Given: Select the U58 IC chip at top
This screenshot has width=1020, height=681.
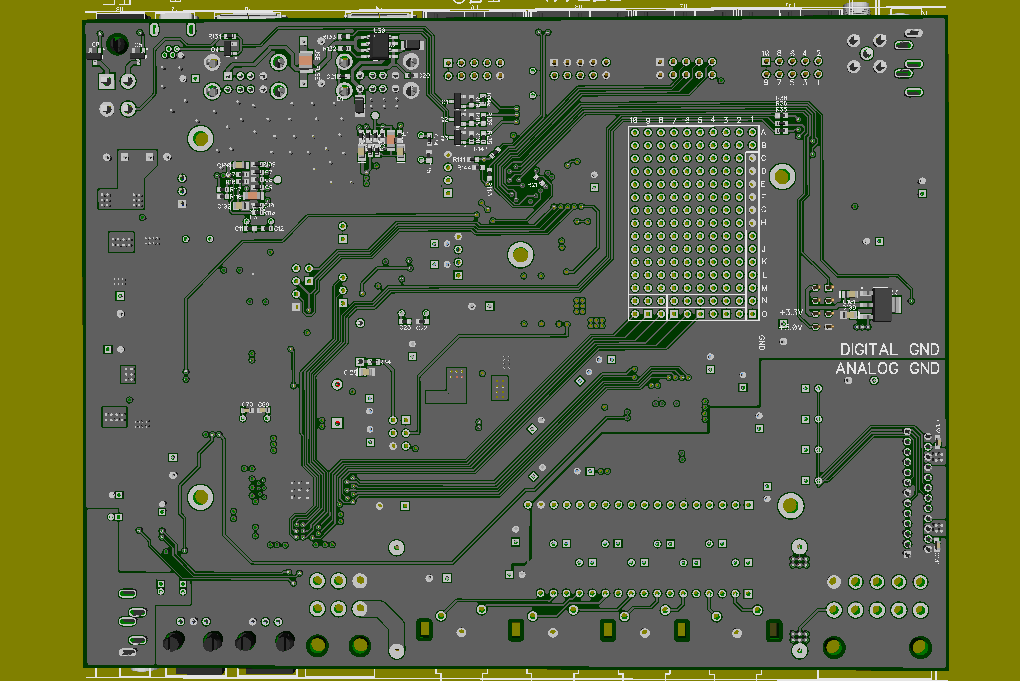Looking at the screenshot, I should [x=380, y=45].
